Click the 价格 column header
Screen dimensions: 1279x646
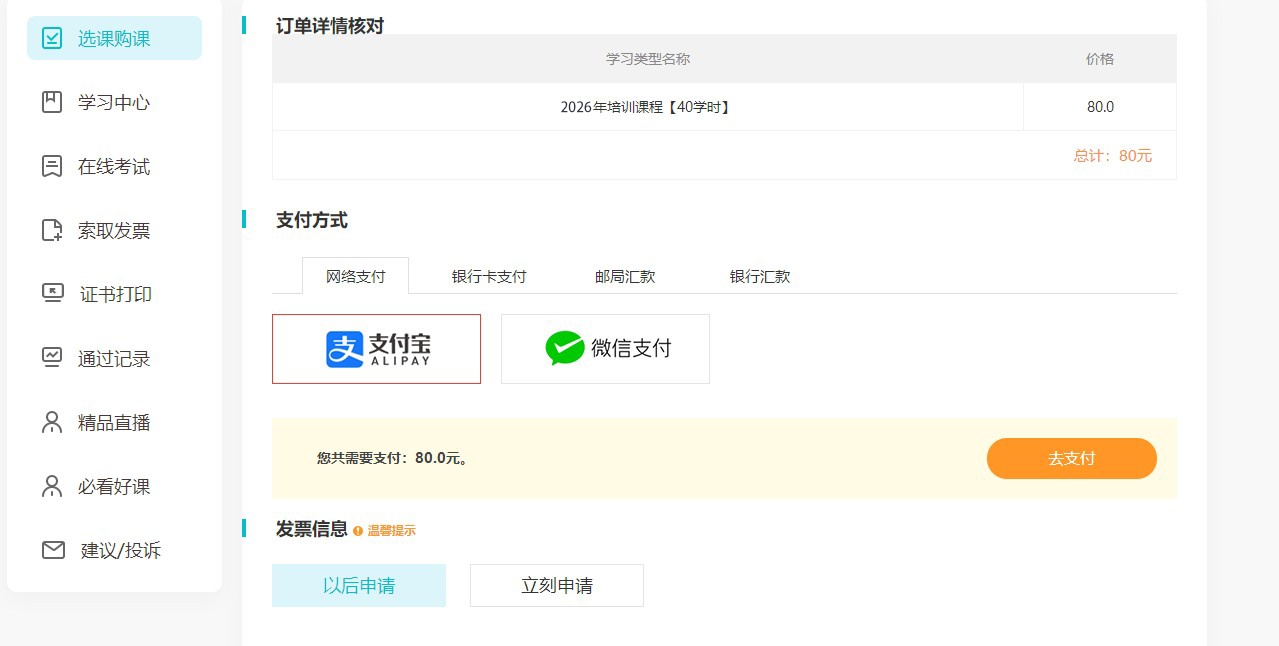(x=1100, y=59)
